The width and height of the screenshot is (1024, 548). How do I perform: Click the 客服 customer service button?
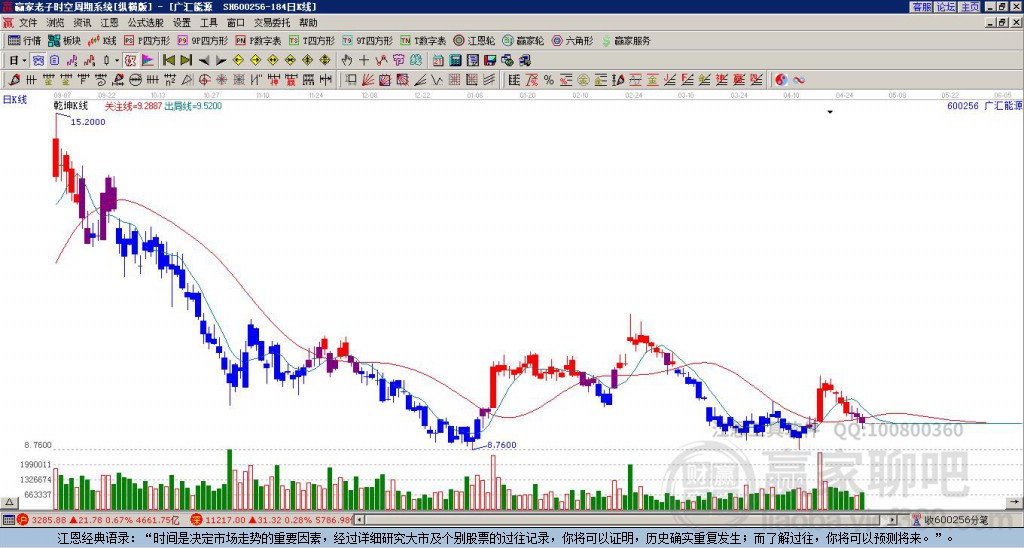922,7
